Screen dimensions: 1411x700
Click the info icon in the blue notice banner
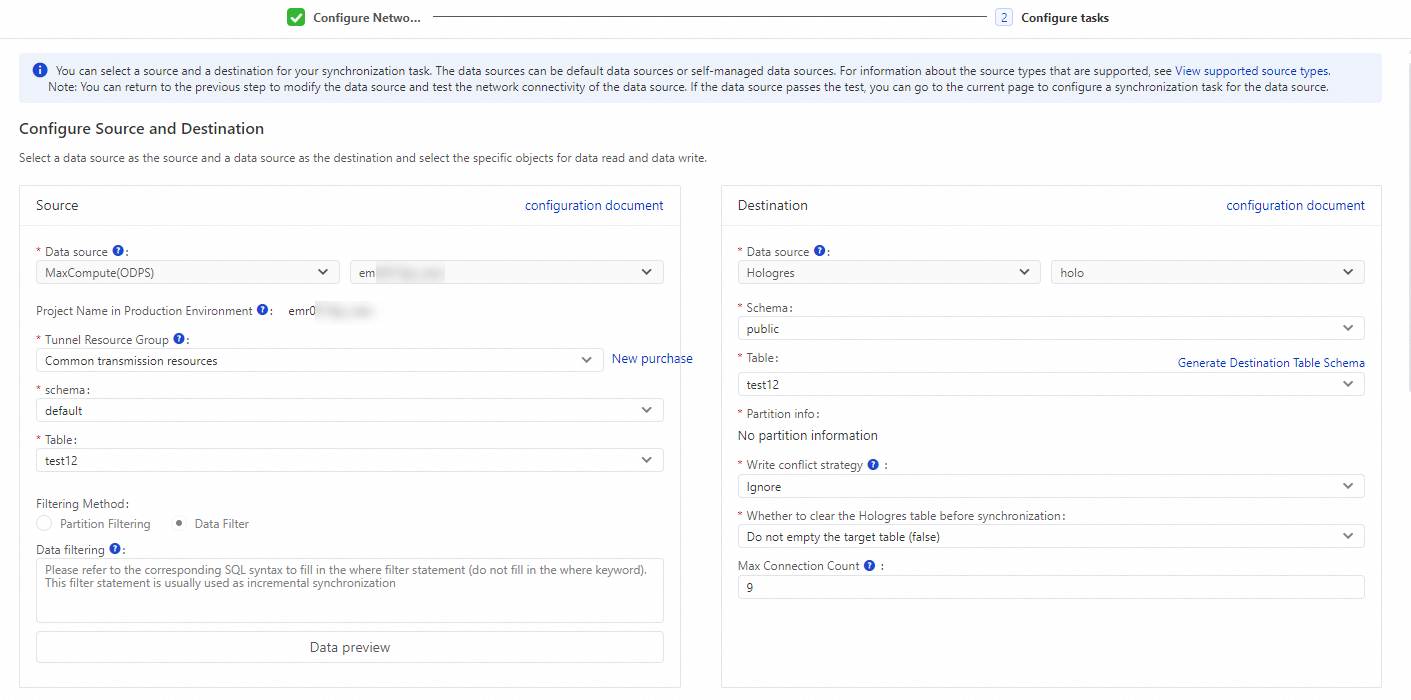[38, 70]
